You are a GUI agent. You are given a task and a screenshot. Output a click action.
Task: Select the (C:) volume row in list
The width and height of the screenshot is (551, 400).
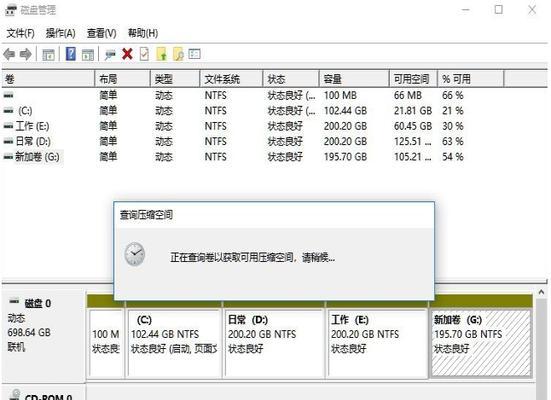click(x=253, y=111)
